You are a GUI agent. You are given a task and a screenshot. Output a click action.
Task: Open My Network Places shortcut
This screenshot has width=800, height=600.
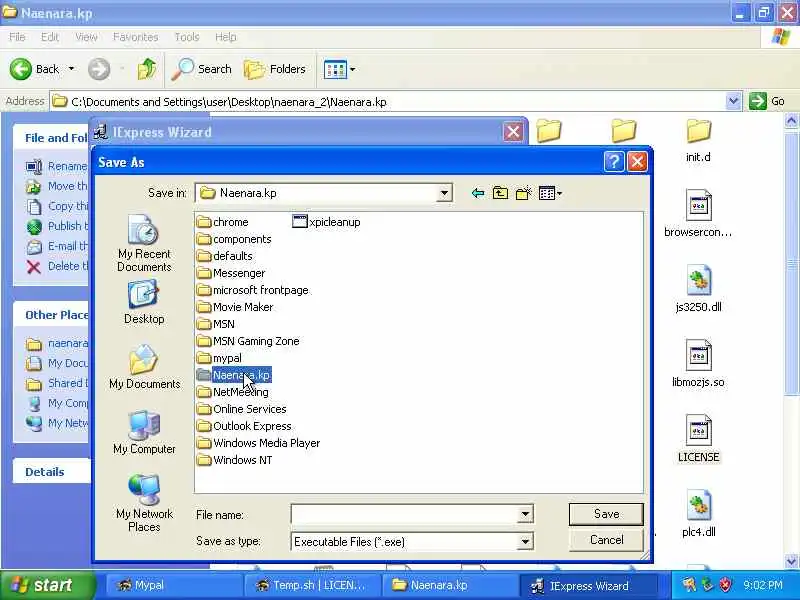144,503
